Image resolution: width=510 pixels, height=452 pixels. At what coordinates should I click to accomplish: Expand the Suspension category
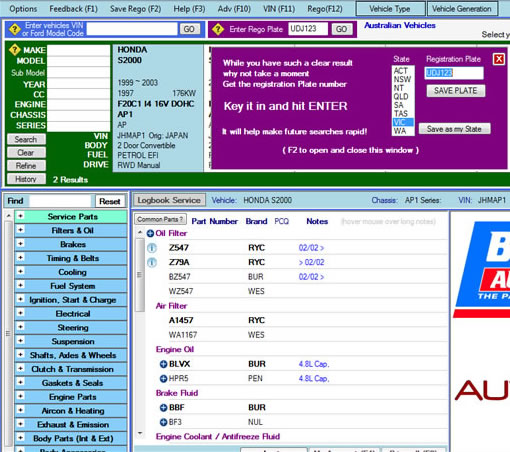point(20,341)
